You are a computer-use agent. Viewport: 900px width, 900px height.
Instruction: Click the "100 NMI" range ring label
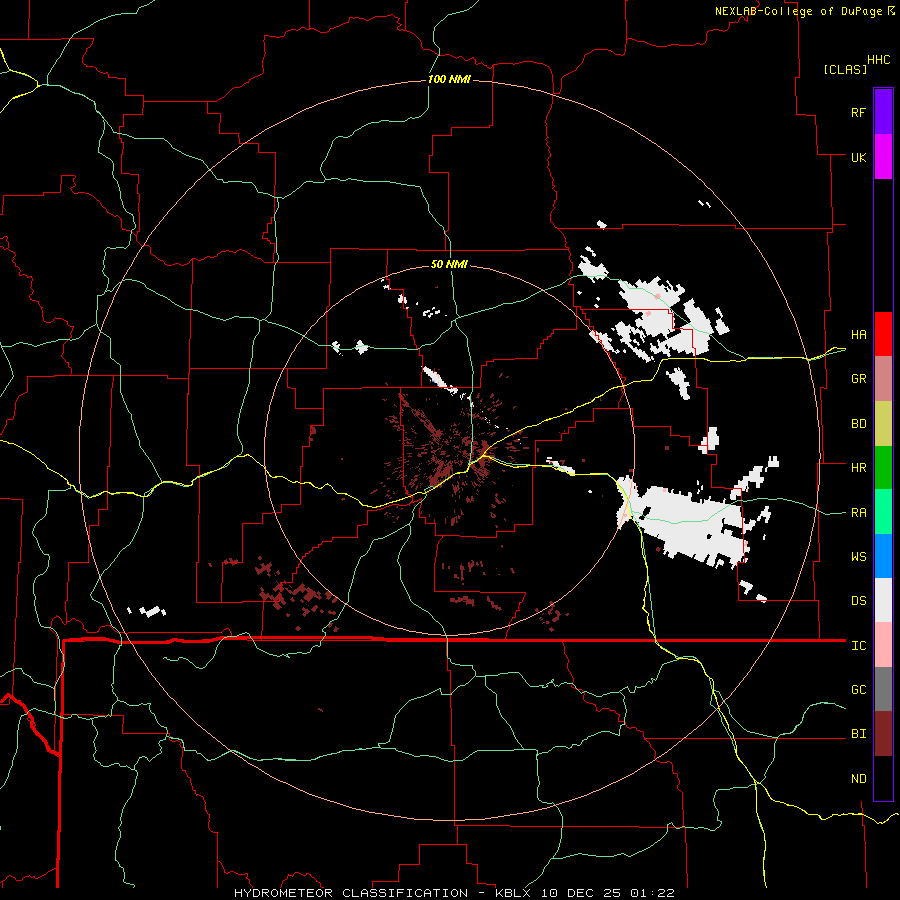click(449, 79)
